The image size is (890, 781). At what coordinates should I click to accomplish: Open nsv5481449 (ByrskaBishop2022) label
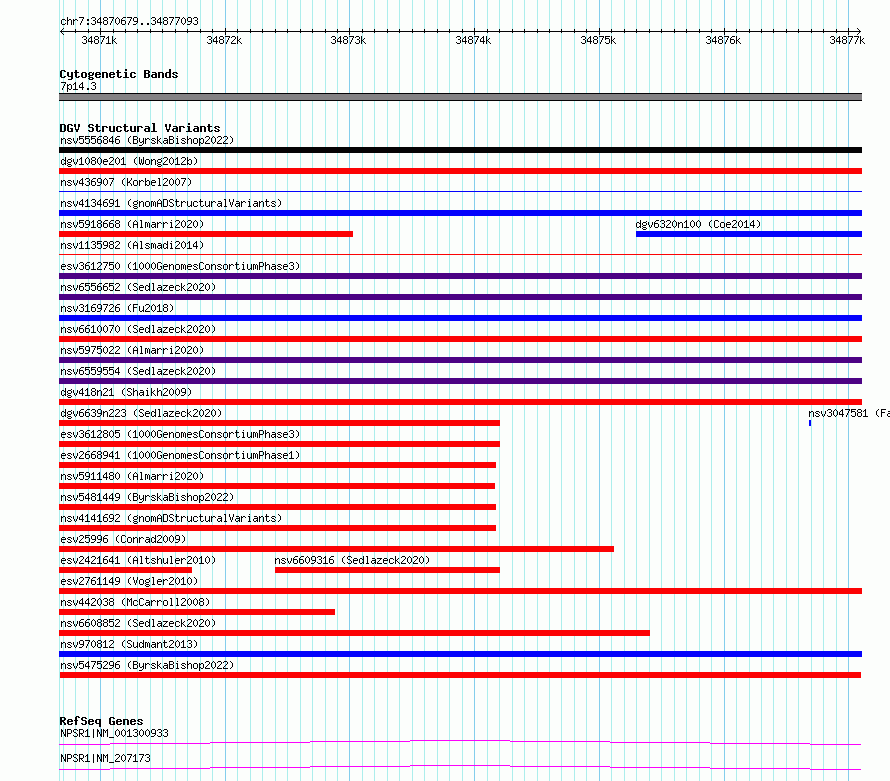(147, 497)
